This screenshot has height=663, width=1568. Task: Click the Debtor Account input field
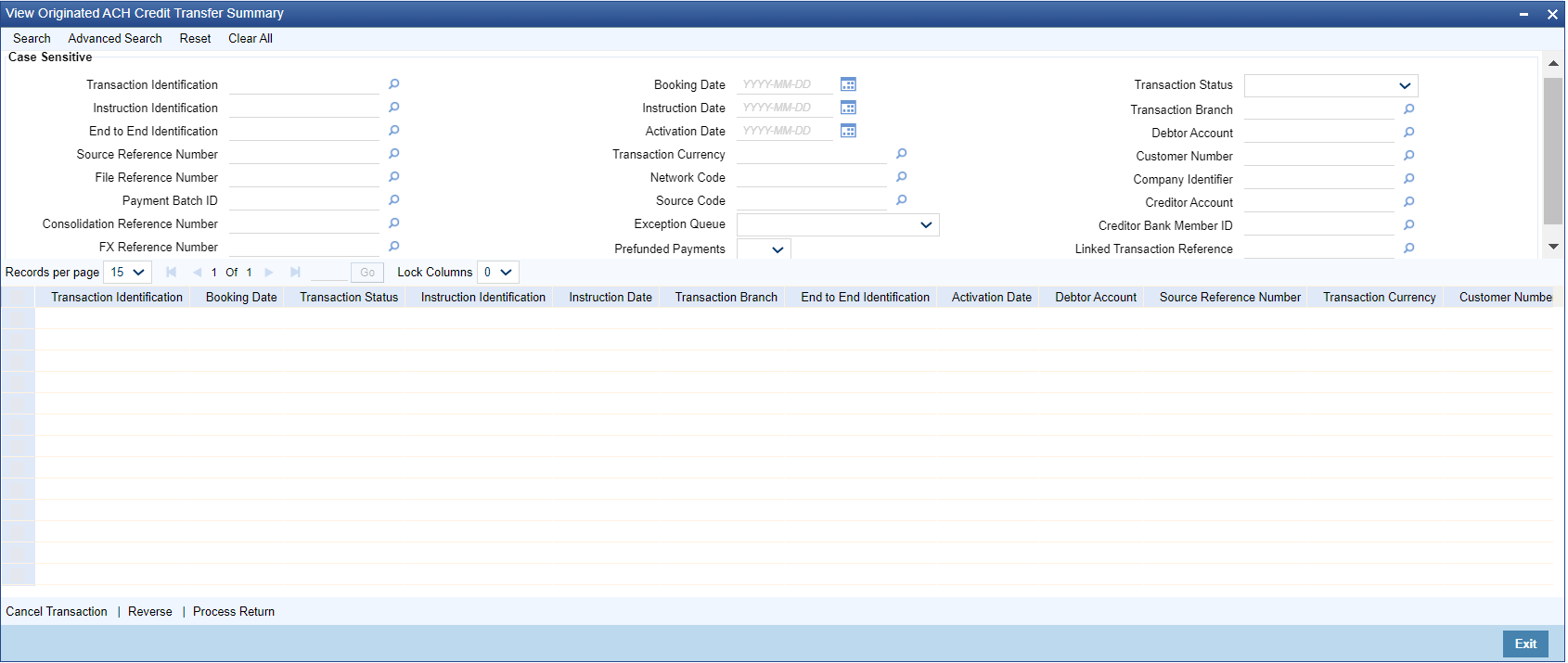[1319, 133]
